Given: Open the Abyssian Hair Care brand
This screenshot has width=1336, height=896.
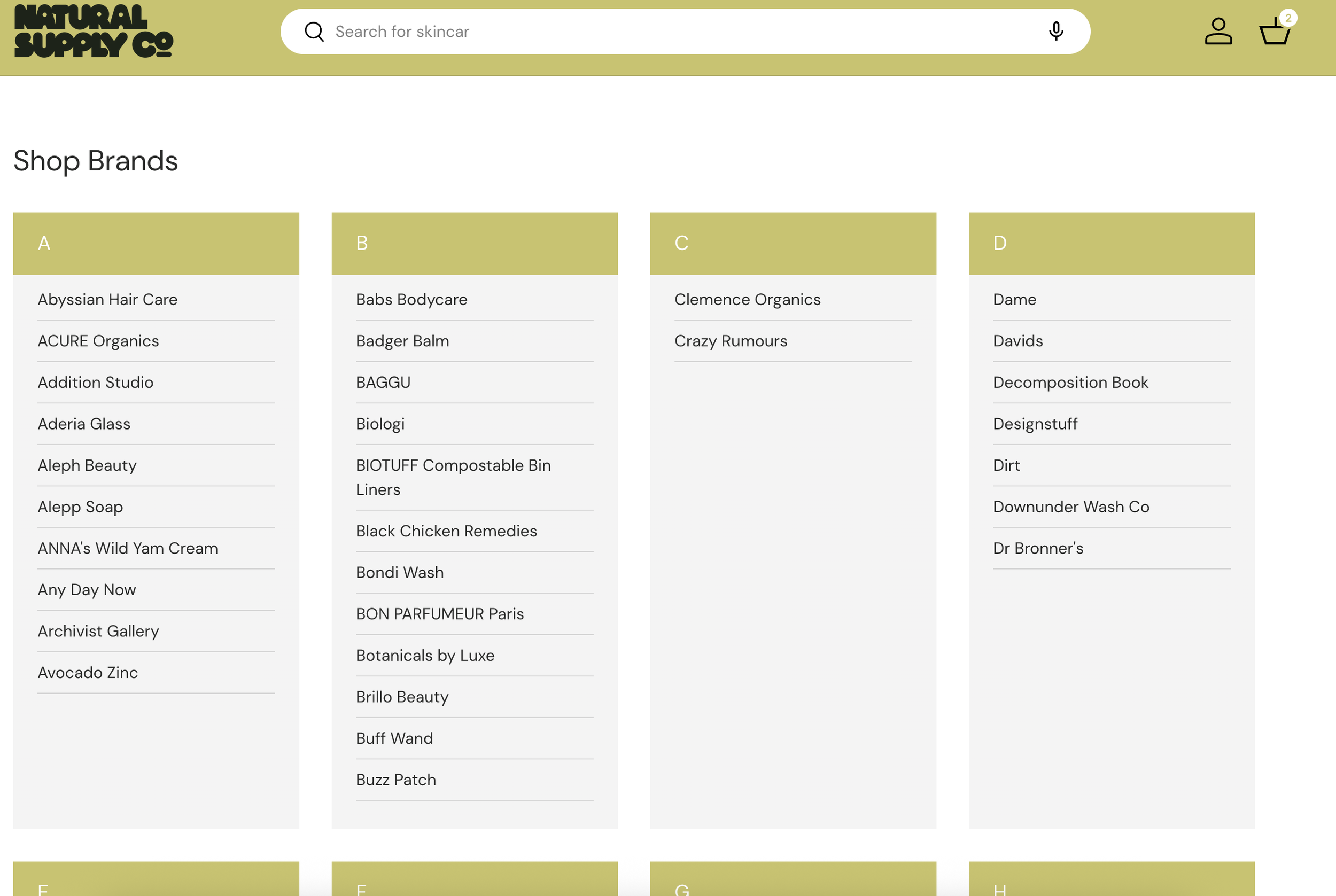Looking at the screenshot, I should tap(107, 299).
